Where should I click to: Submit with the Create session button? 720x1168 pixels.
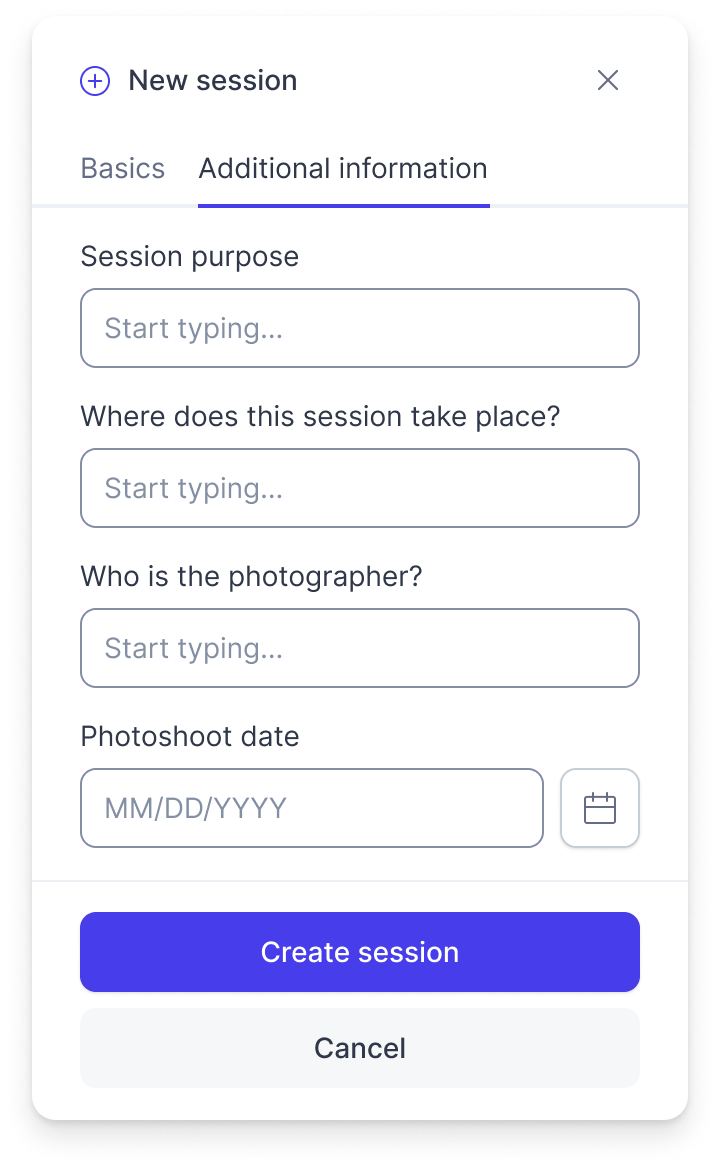coord(360,952)
